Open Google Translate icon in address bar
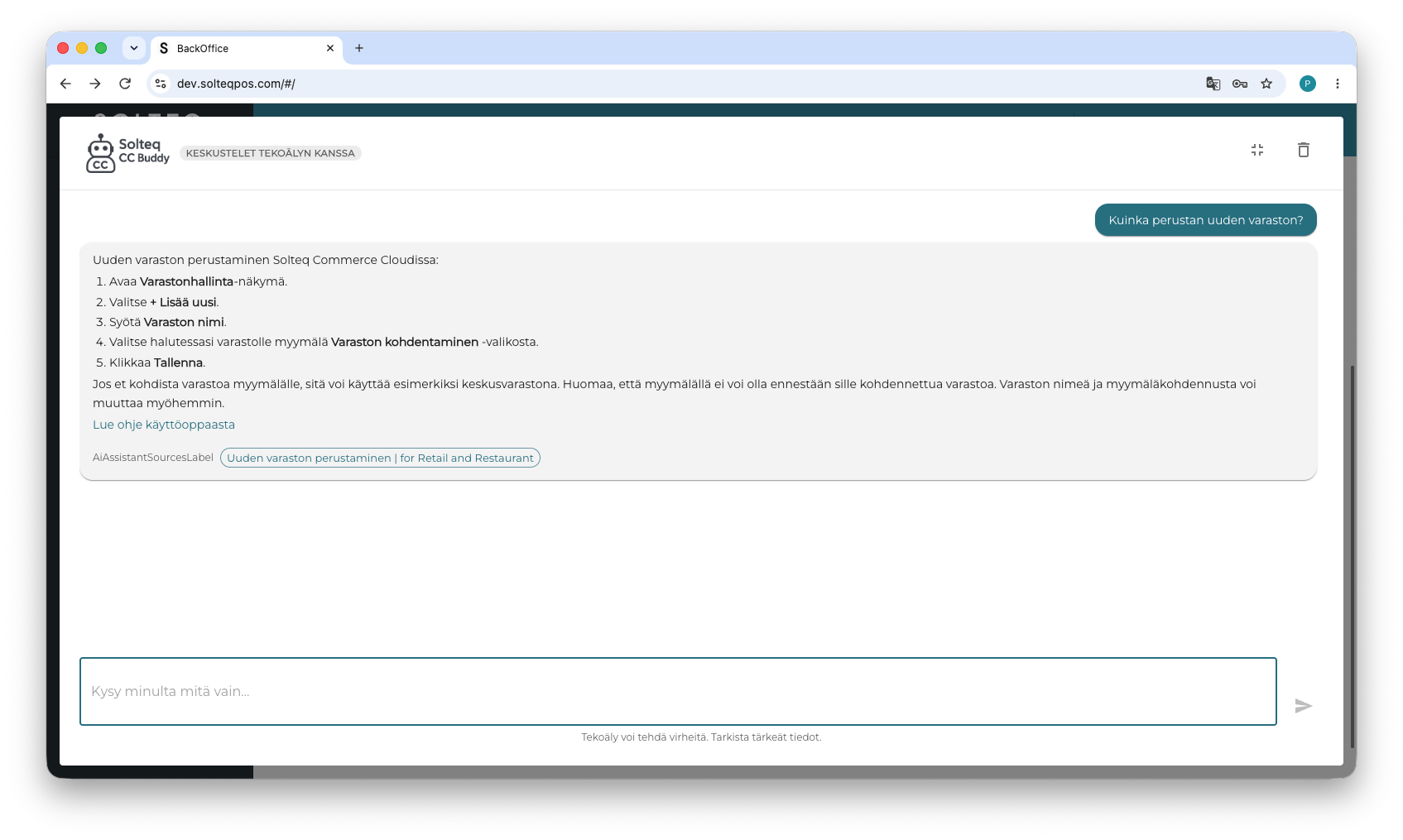Screen dimensions: 1403x840 tap(1213, 84)
